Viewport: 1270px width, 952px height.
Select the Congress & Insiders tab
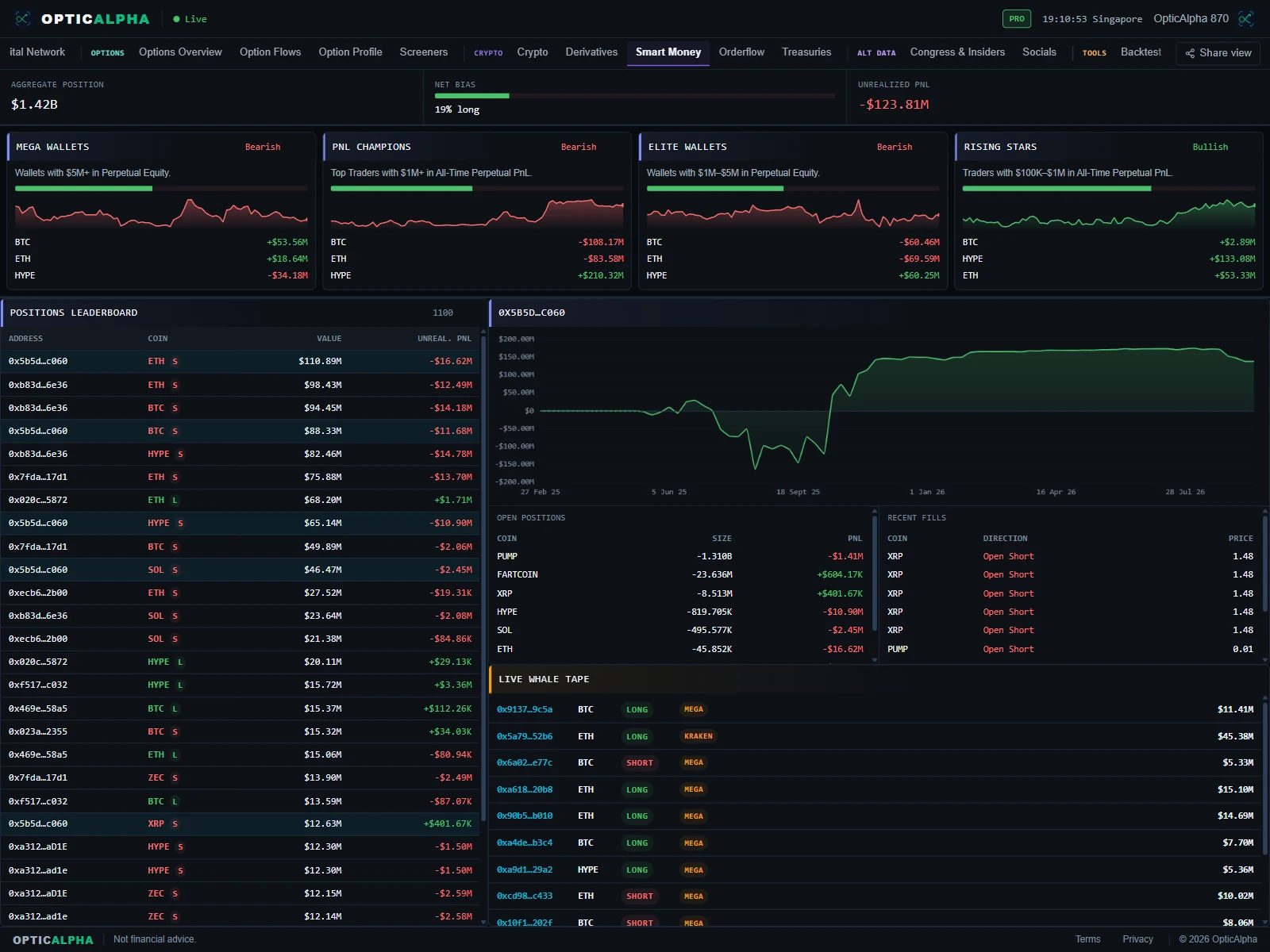pyautogui.click(x=957, y=52)
